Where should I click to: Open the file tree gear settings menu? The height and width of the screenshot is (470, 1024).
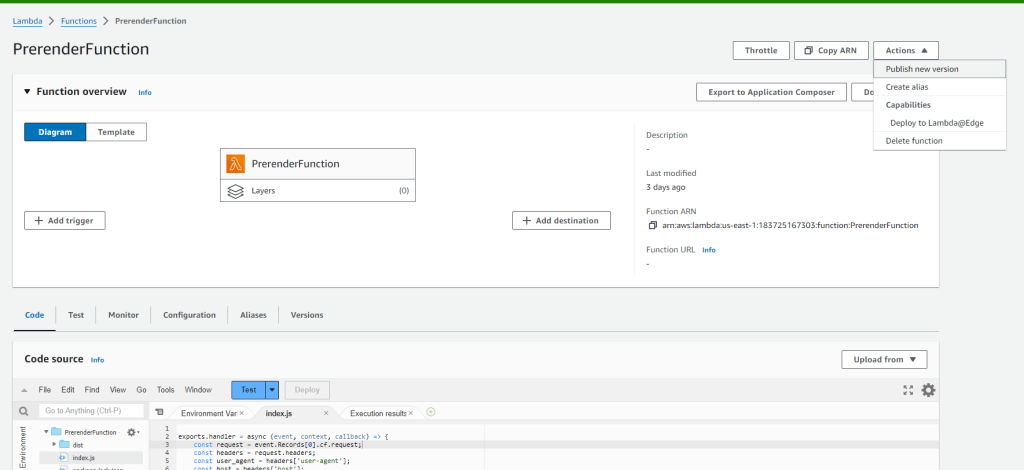point(132,432)
